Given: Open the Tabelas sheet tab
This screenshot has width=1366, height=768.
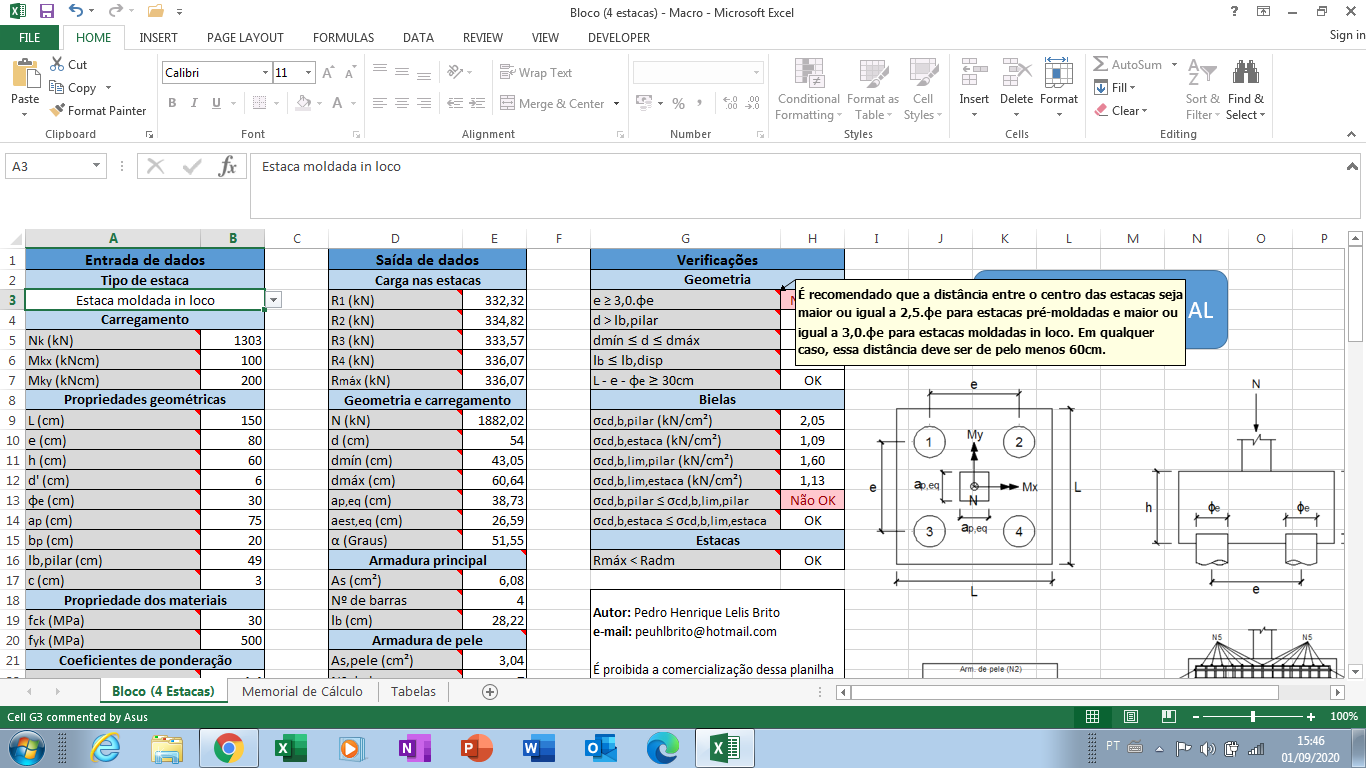Looking at the screenshot, I should (x=413, y=691).
